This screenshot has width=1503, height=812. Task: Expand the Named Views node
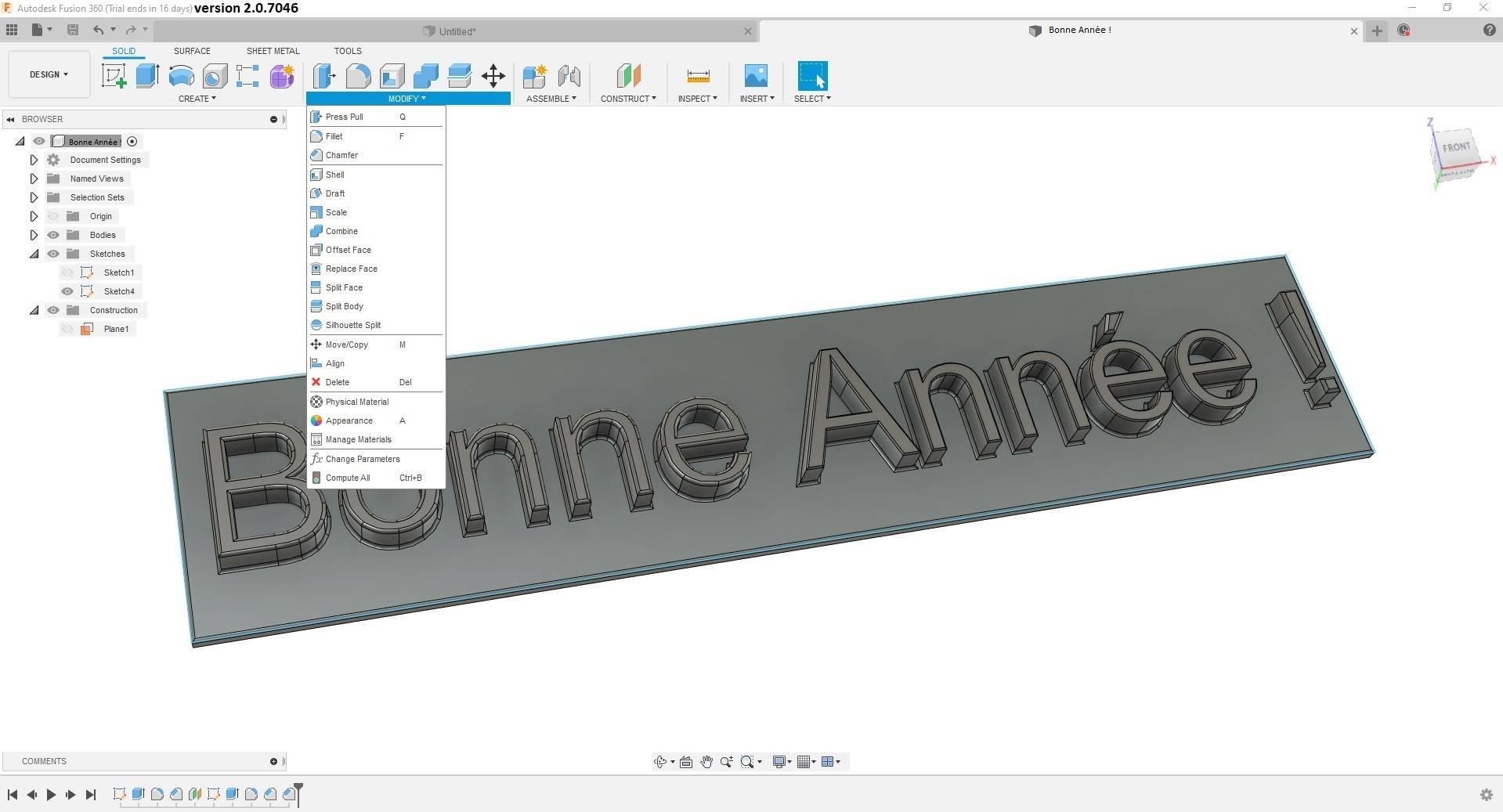click(34, 179)
